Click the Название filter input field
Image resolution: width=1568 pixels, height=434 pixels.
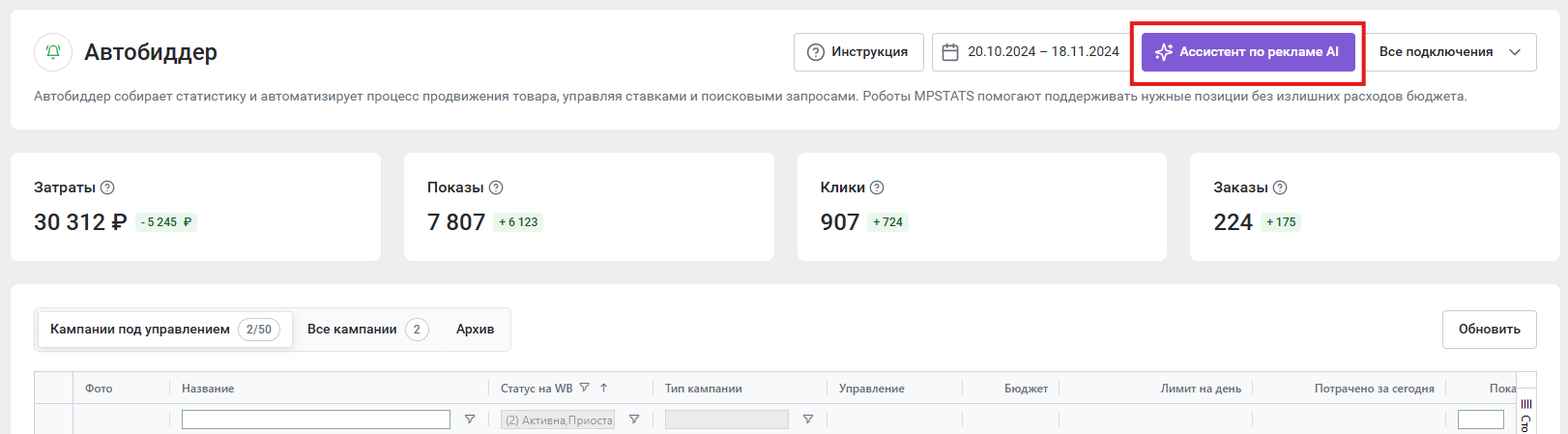click(x=316, y=420)
